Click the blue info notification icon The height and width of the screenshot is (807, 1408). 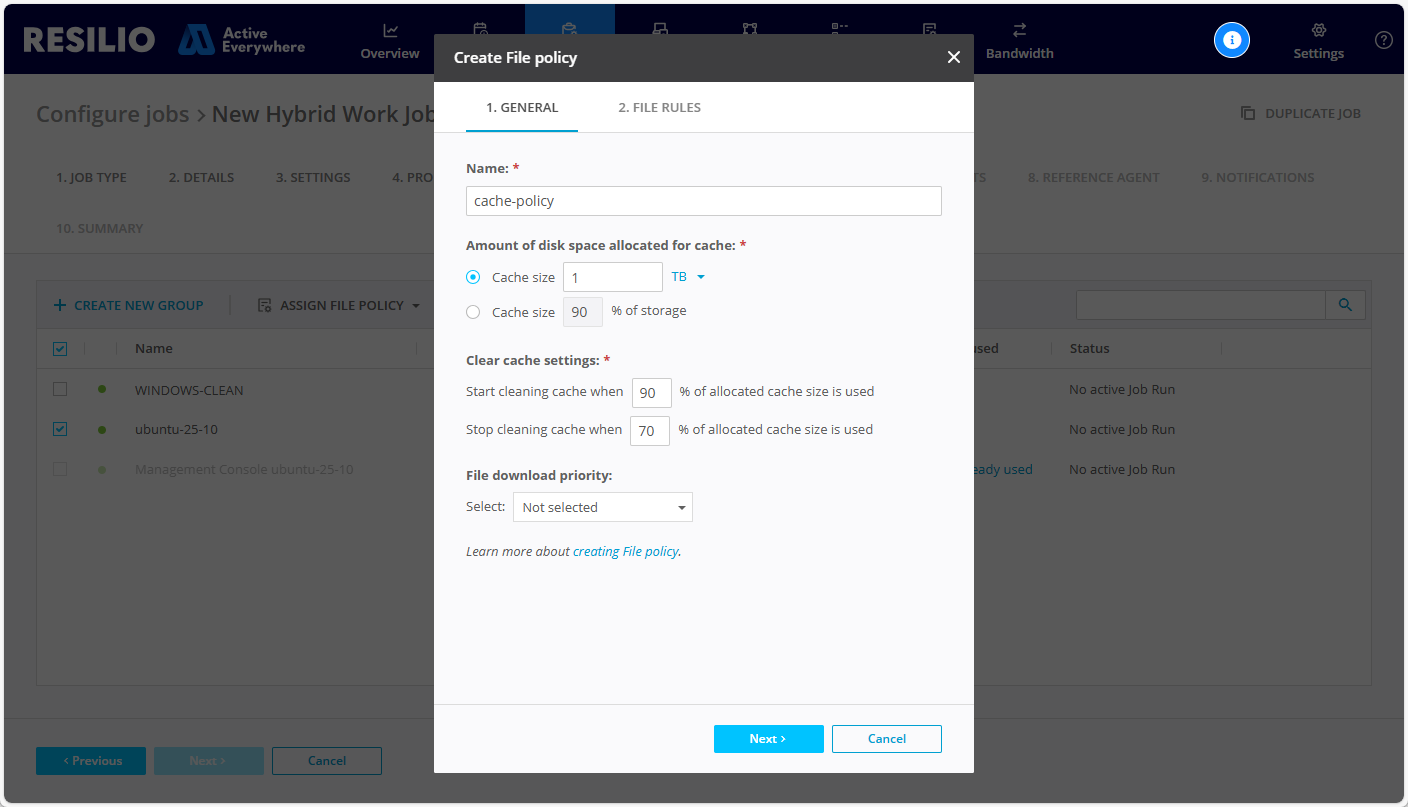pos(1231,40)
